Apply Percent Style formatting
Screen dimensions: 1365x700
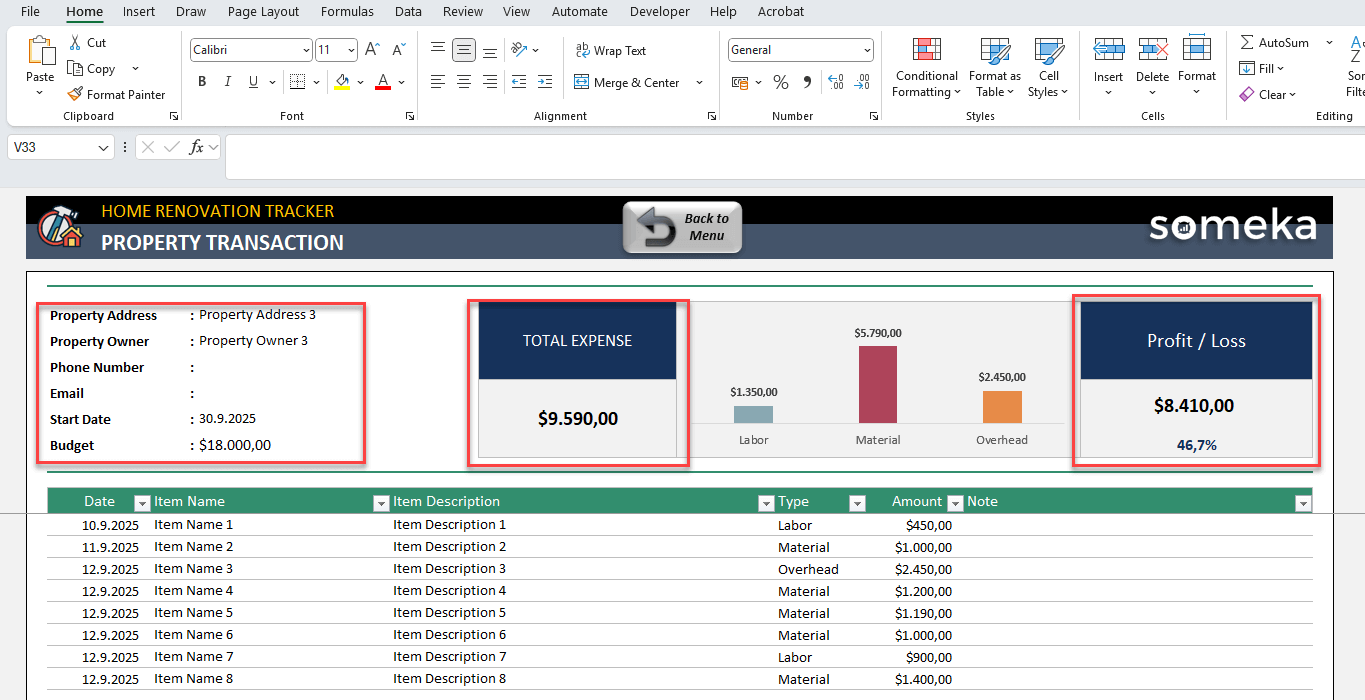coord(781,83)
